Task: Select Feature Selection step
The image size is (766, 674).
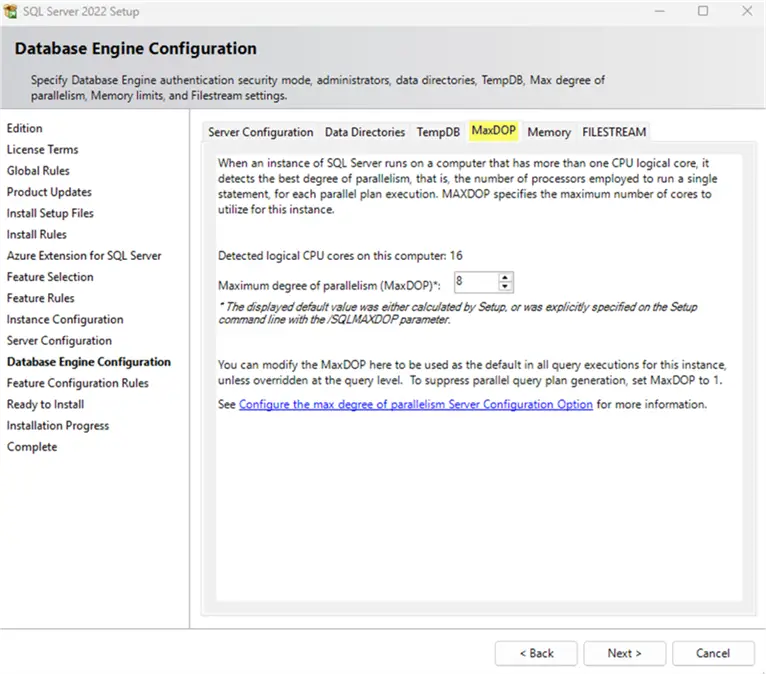Action: click(50, 277)
